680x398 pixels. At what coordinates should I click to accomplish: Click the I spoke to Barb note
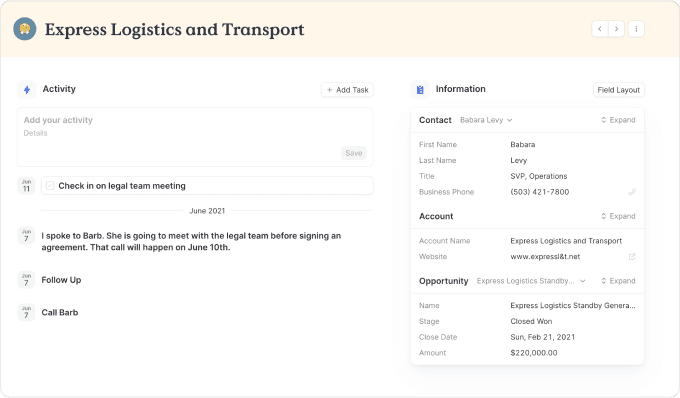tap(191, 241)
